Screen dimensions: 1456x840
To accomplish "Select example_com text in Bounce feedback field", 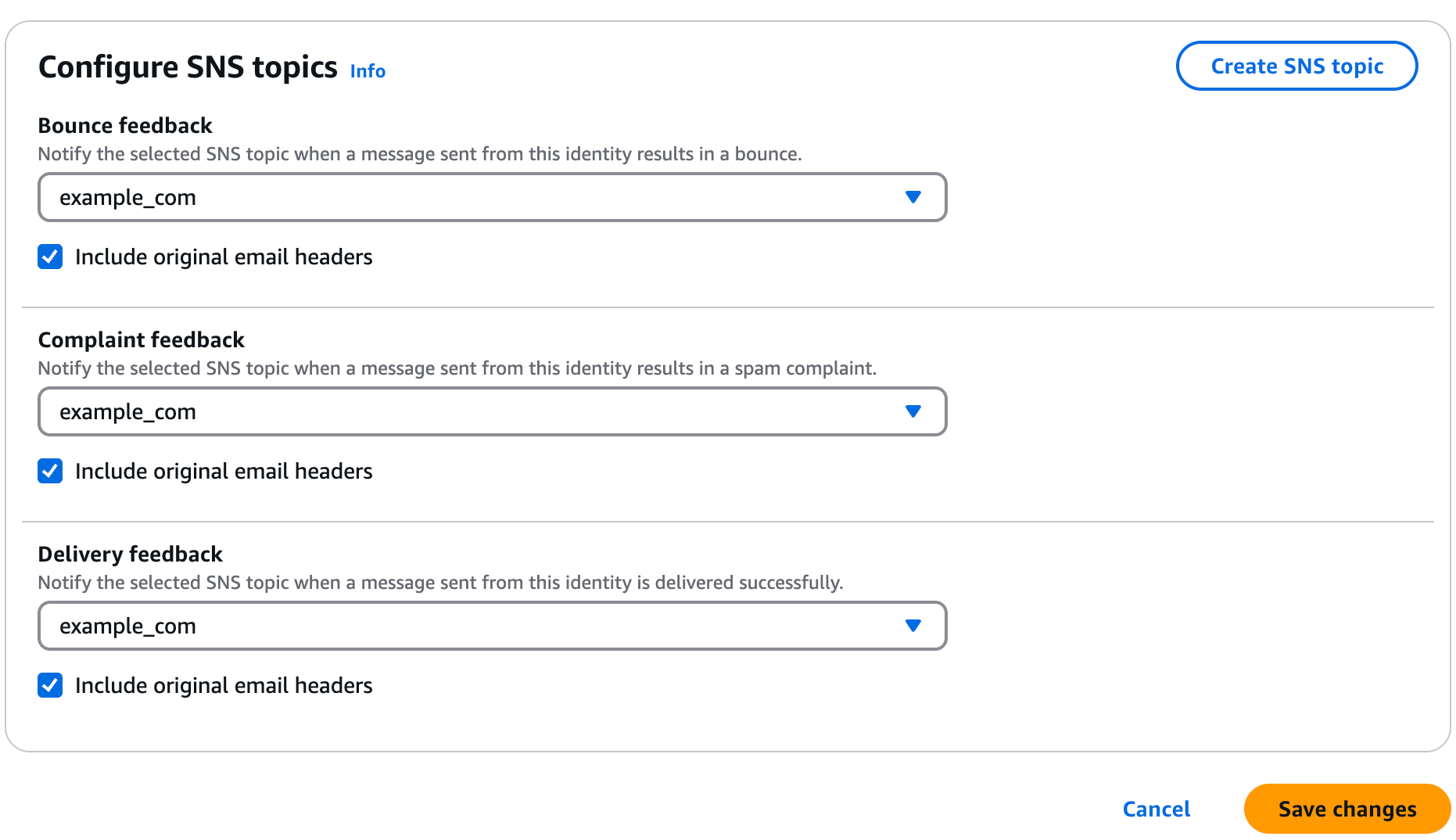I will [x=127, y=197].
